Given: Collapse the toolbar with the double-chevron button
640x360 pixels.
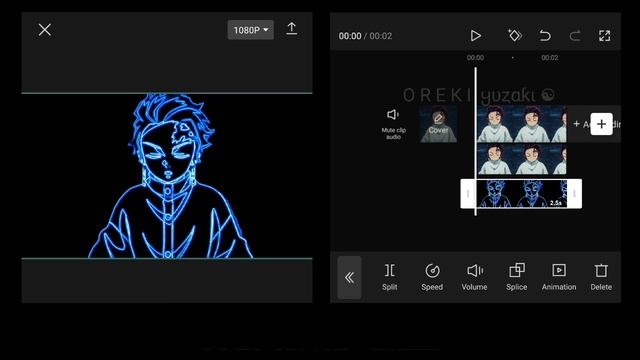Looking at the screenshot, I should (x=349, y=278).
